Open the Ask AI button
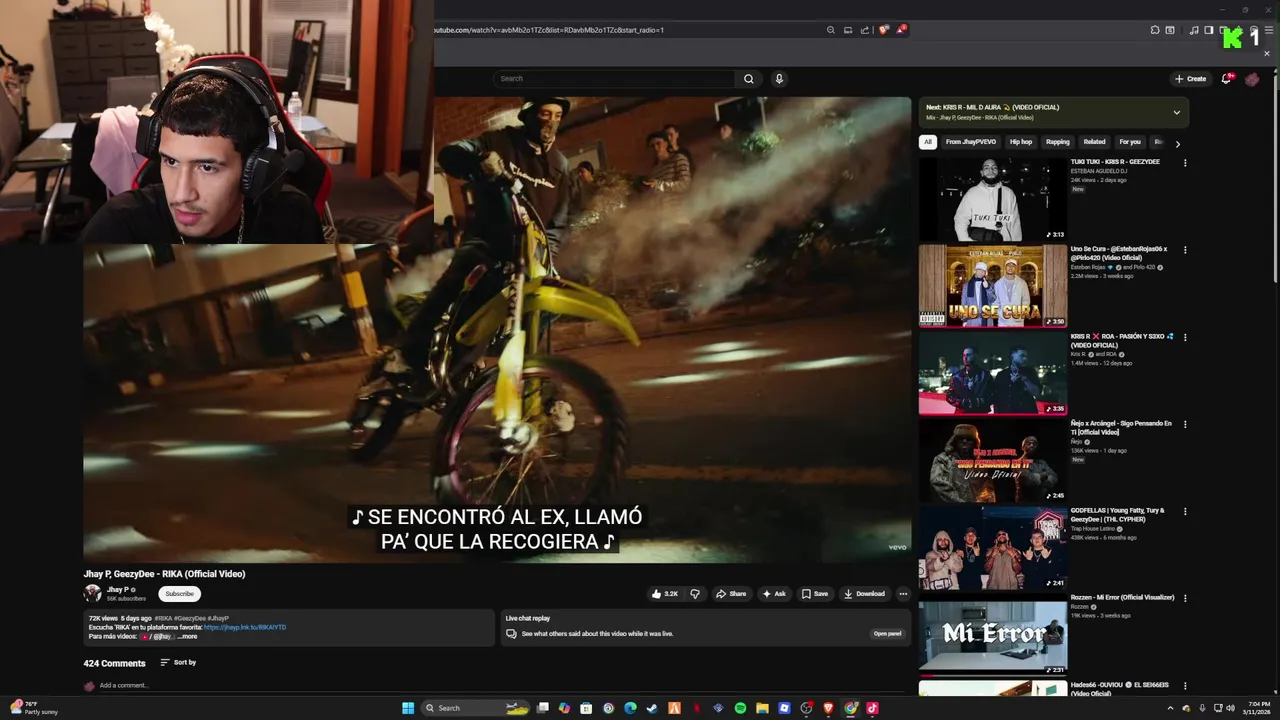Viewport: 1280px width, 720px height. coord(774,593)
